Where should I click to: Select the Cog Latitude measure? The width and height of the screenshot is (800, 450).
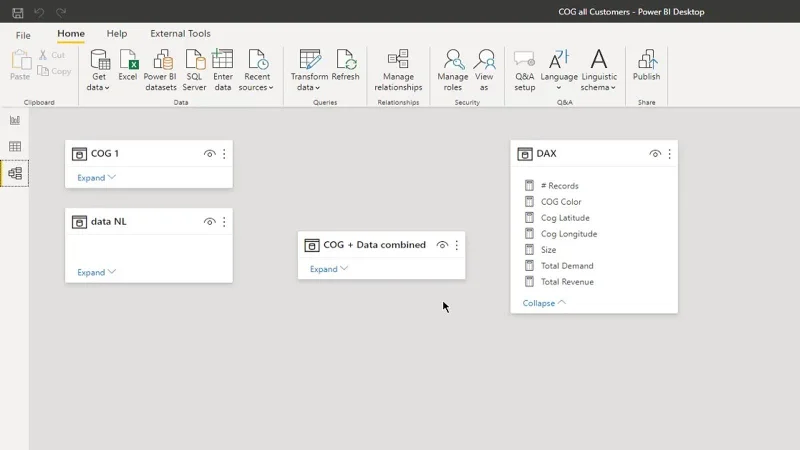[565, 218]
